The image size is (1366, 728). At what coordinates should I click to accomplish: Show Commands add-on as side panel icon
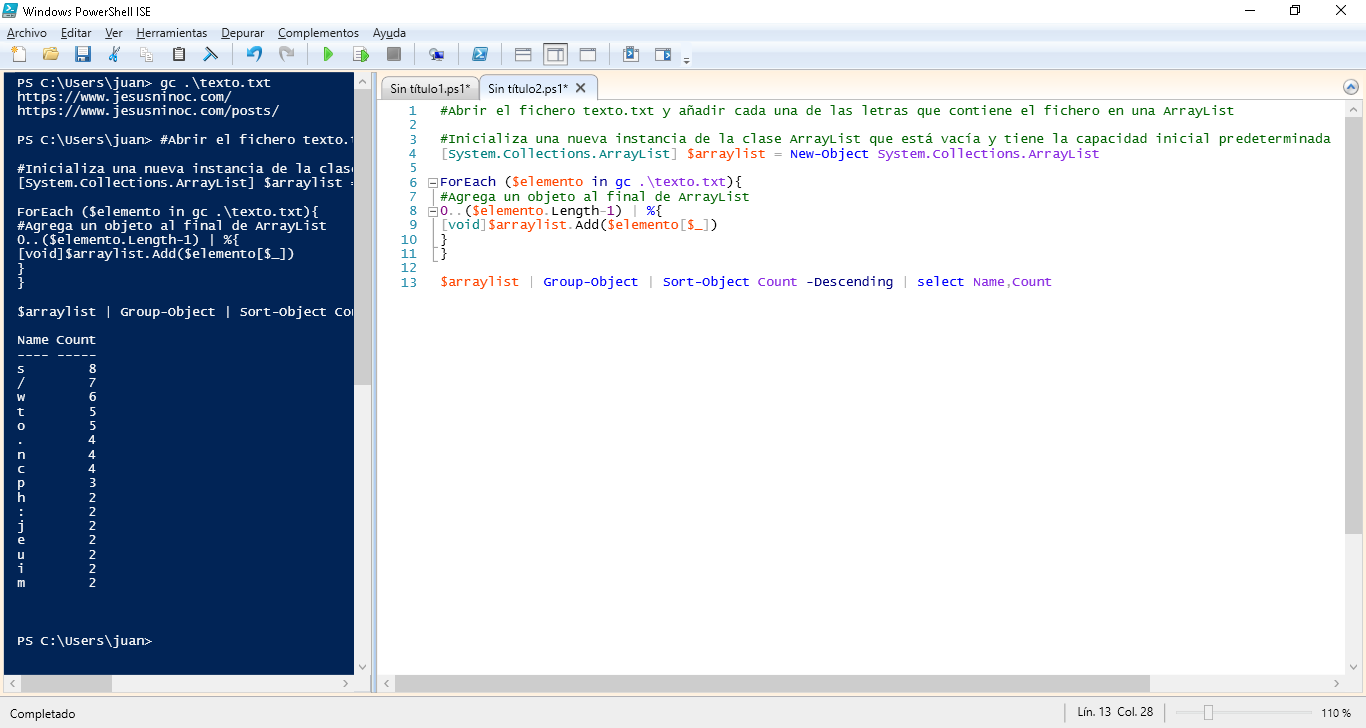click(663, 54)
